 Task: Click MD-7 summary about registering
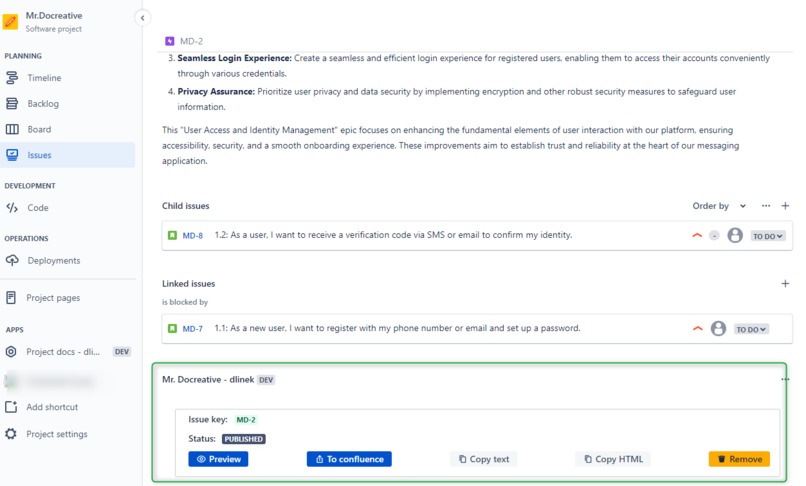tap(397, 328)
